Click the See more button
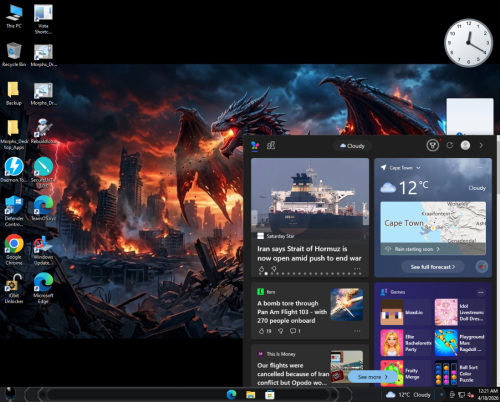 (372, 377)
